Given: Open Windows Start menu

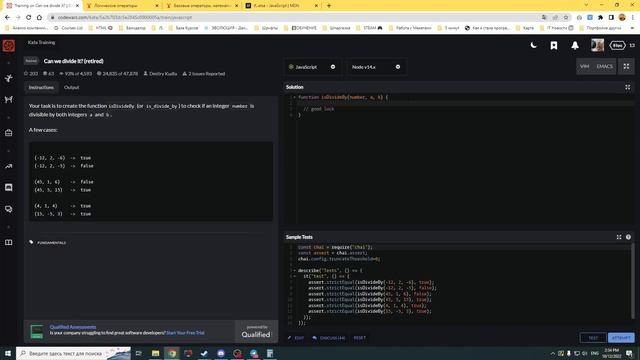Looking at the screenshot, I should pyautogui.click(x=7, y=353).
